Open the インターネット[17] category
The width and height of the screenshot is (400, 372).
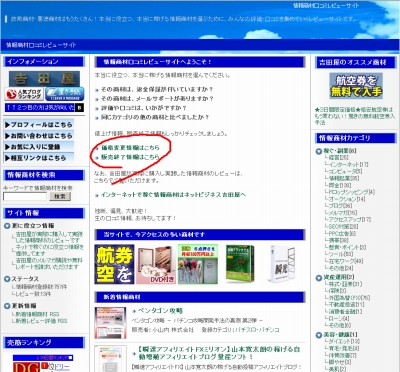click(348, 164)
